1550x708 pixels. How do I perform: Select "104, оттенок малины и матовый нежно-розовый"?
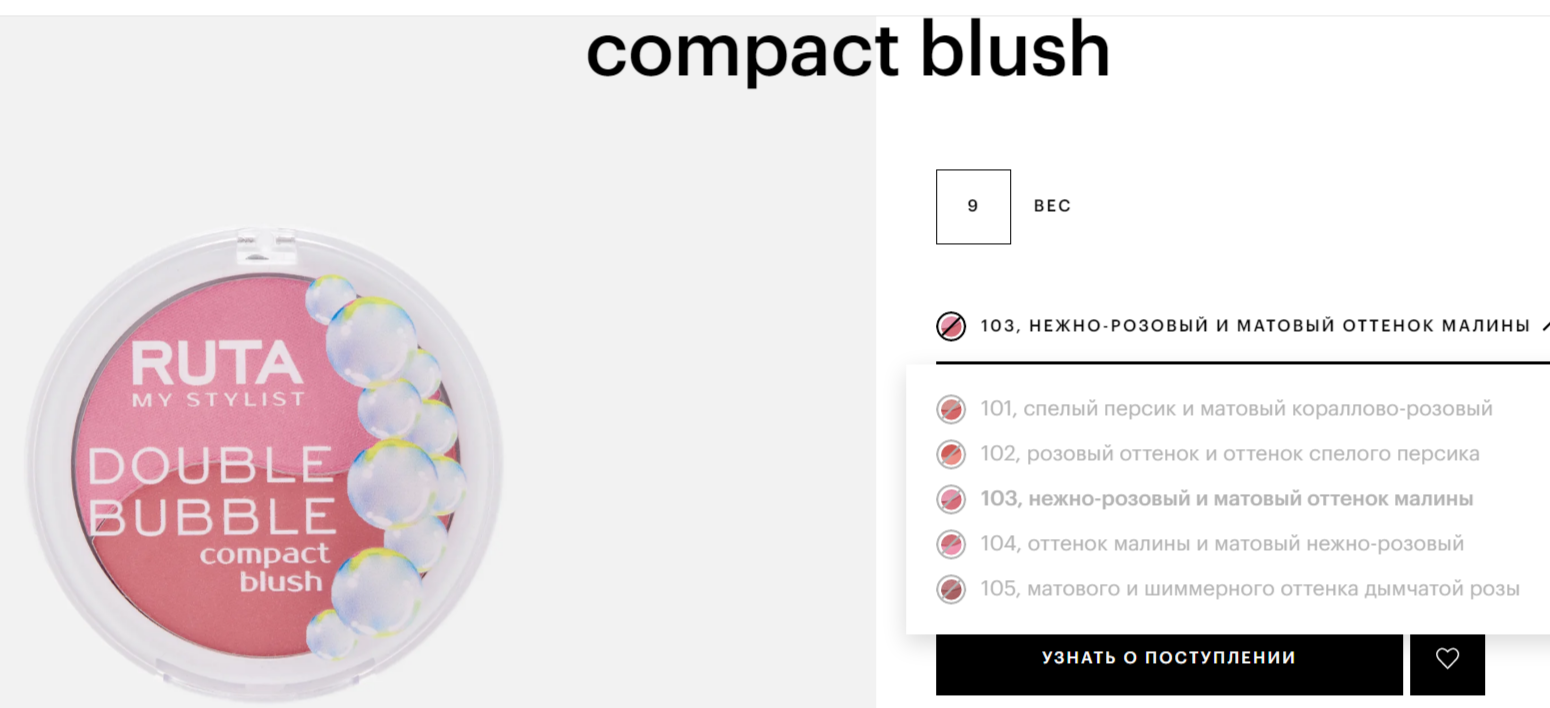[1222, 544]
